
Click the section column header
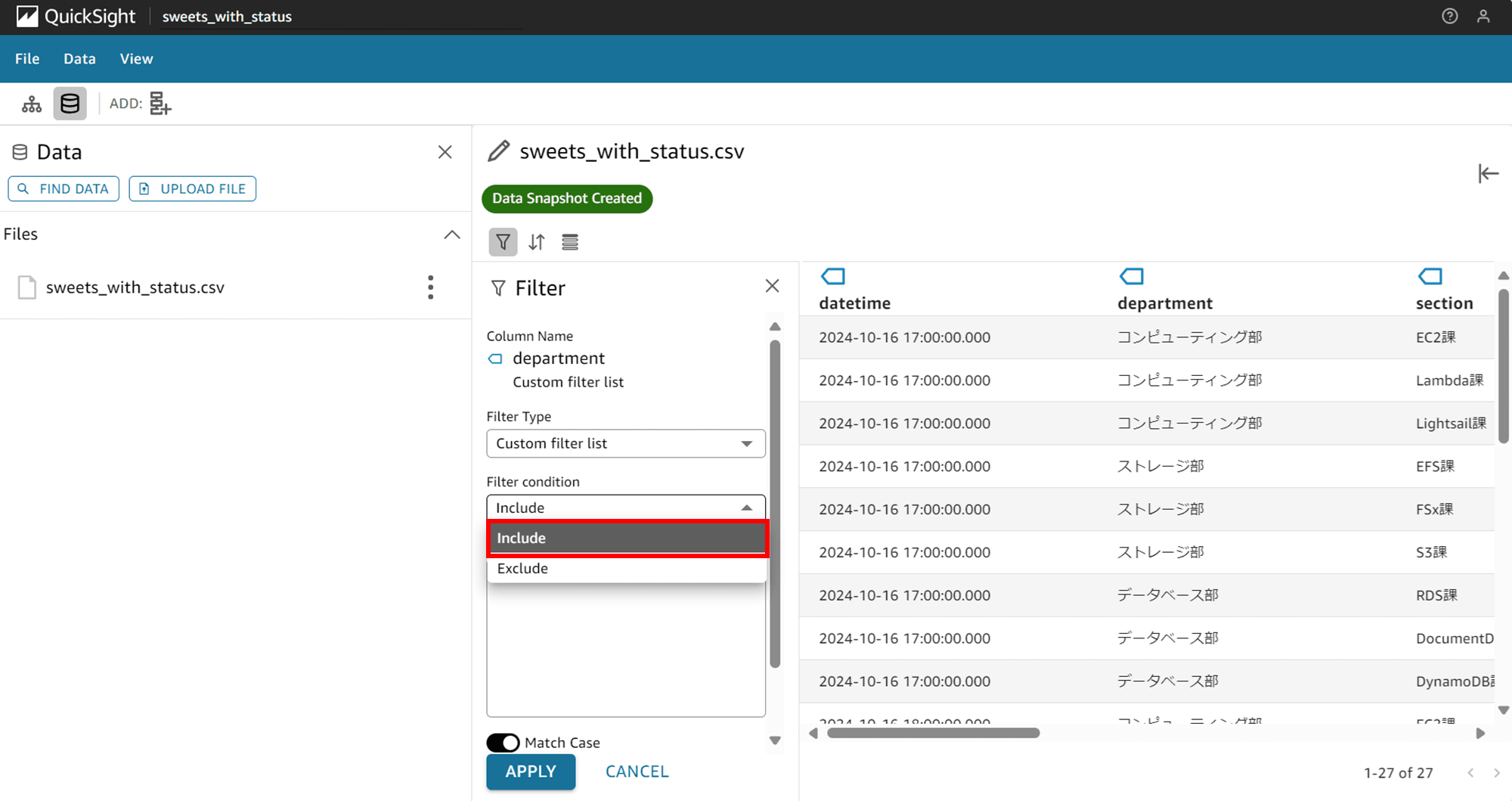[x=1444, y=303]
